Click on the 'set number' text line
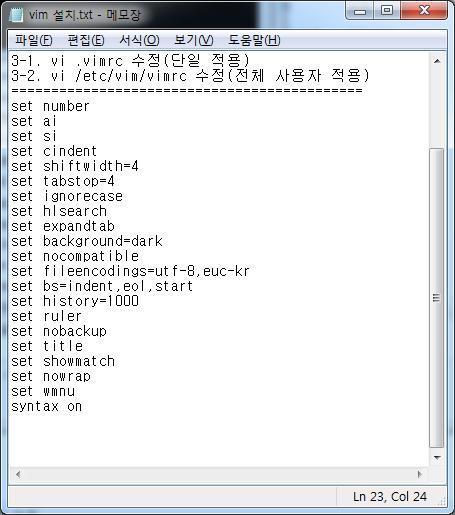 pos(50,107)
